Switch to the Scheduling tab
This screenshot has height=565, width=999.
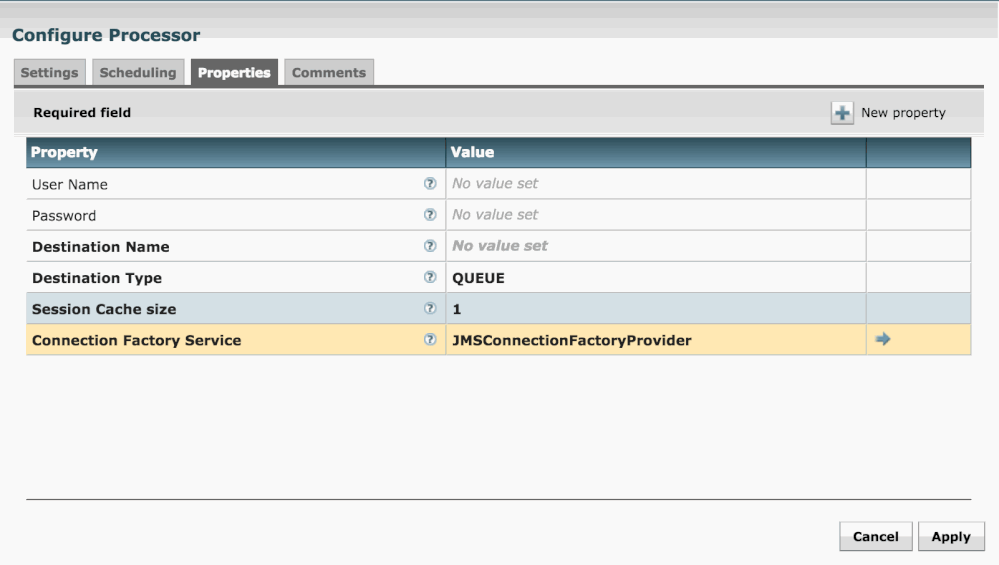138,73
